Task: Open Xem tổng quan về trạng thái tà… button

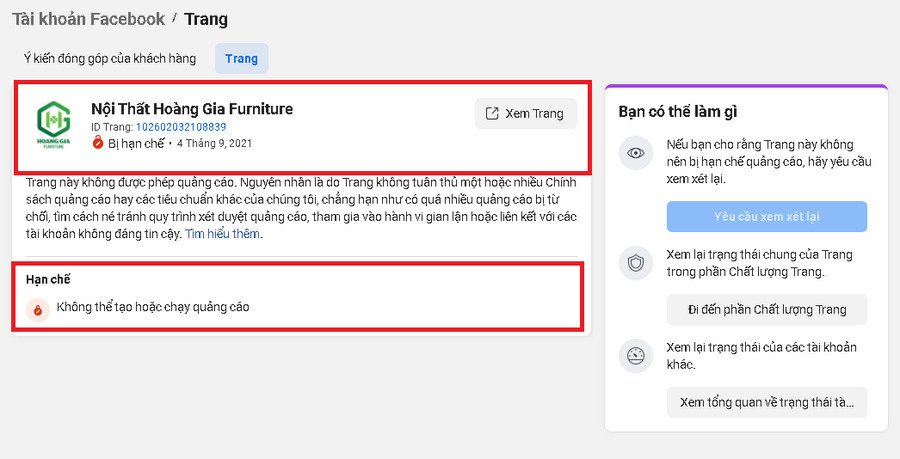Action: coord(766,402)
